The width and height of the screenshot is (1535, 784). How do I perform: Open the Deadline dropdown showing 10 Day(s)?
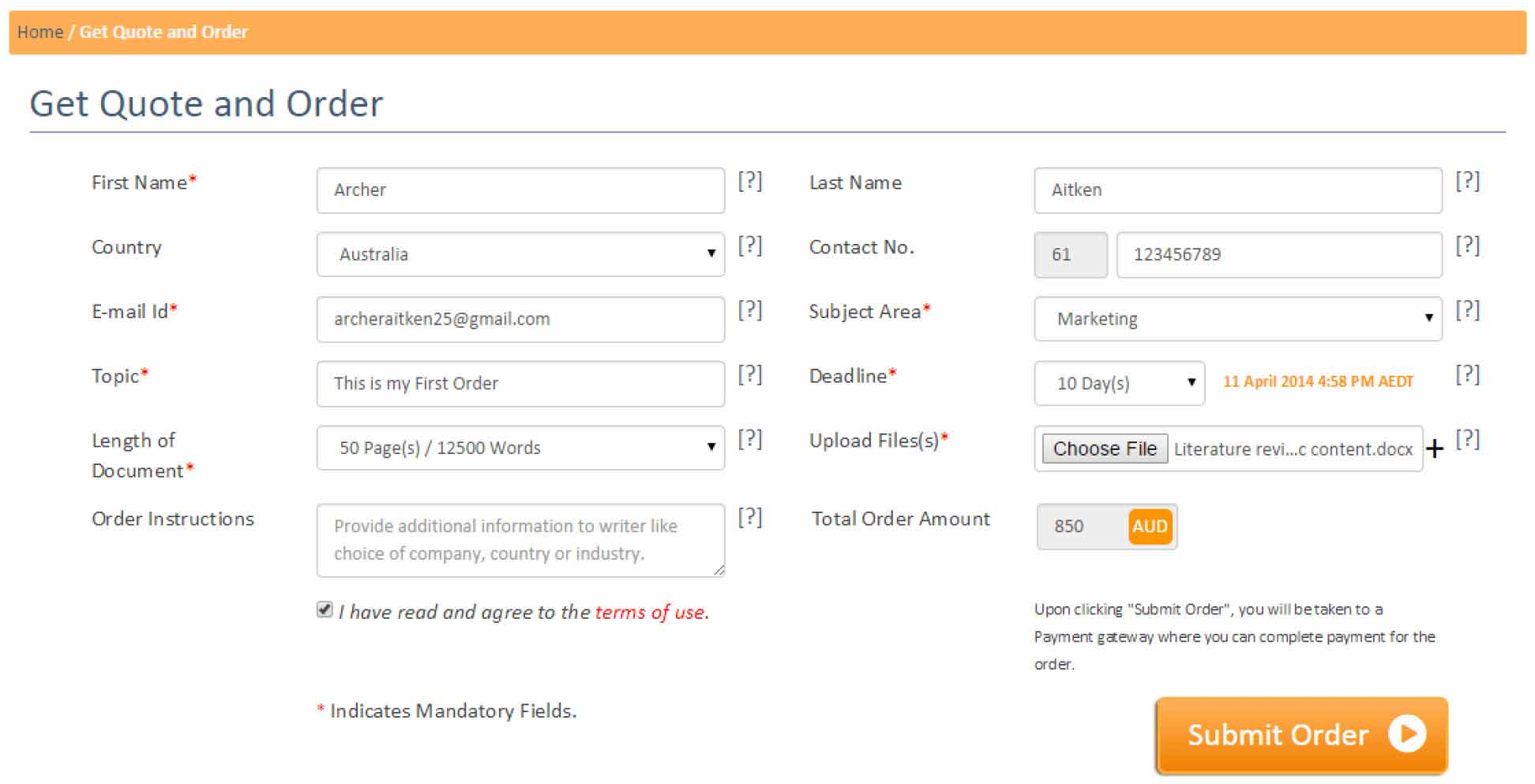[x=1120, y=384]
